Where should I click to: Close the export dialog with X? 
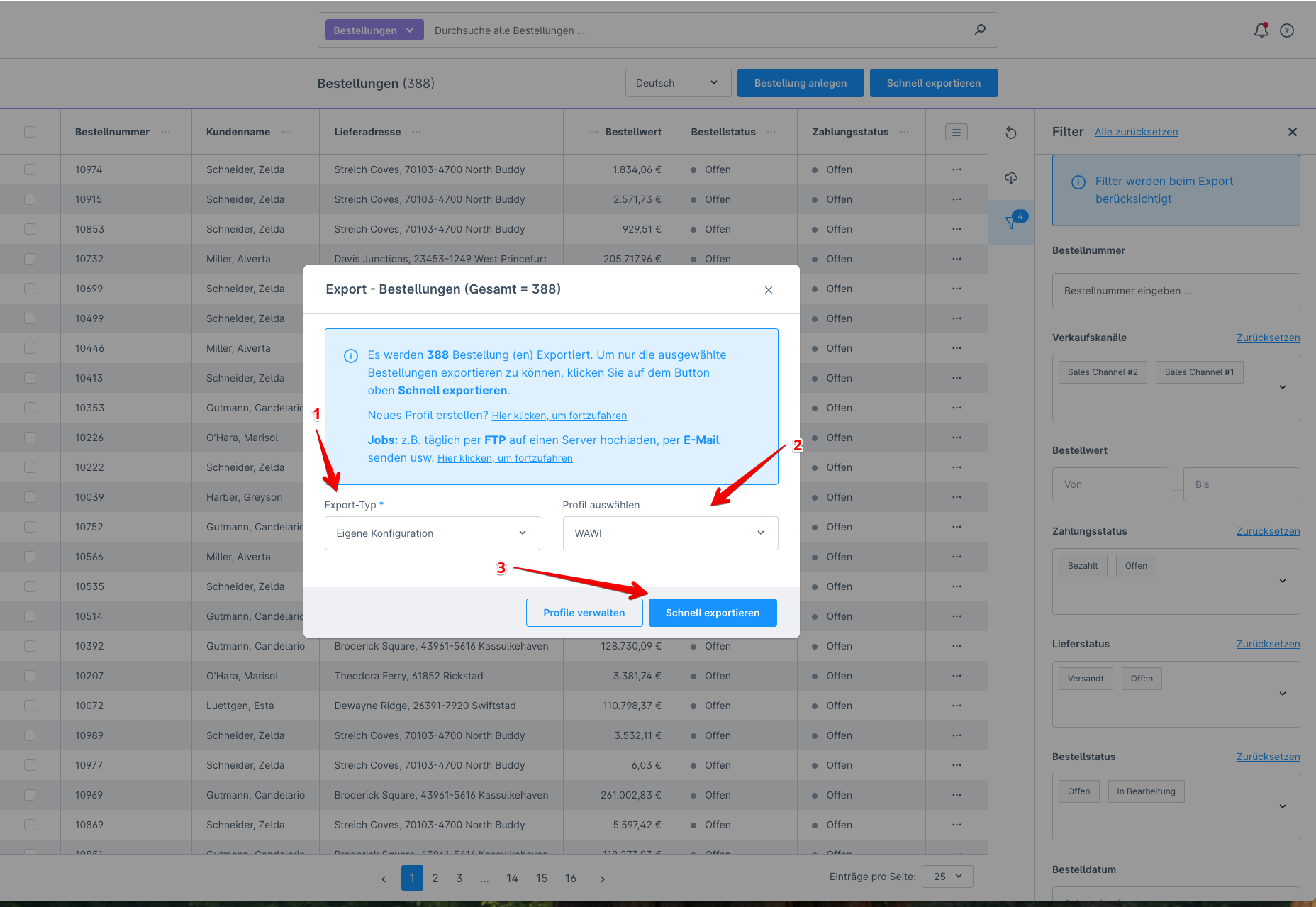[769, 290]
